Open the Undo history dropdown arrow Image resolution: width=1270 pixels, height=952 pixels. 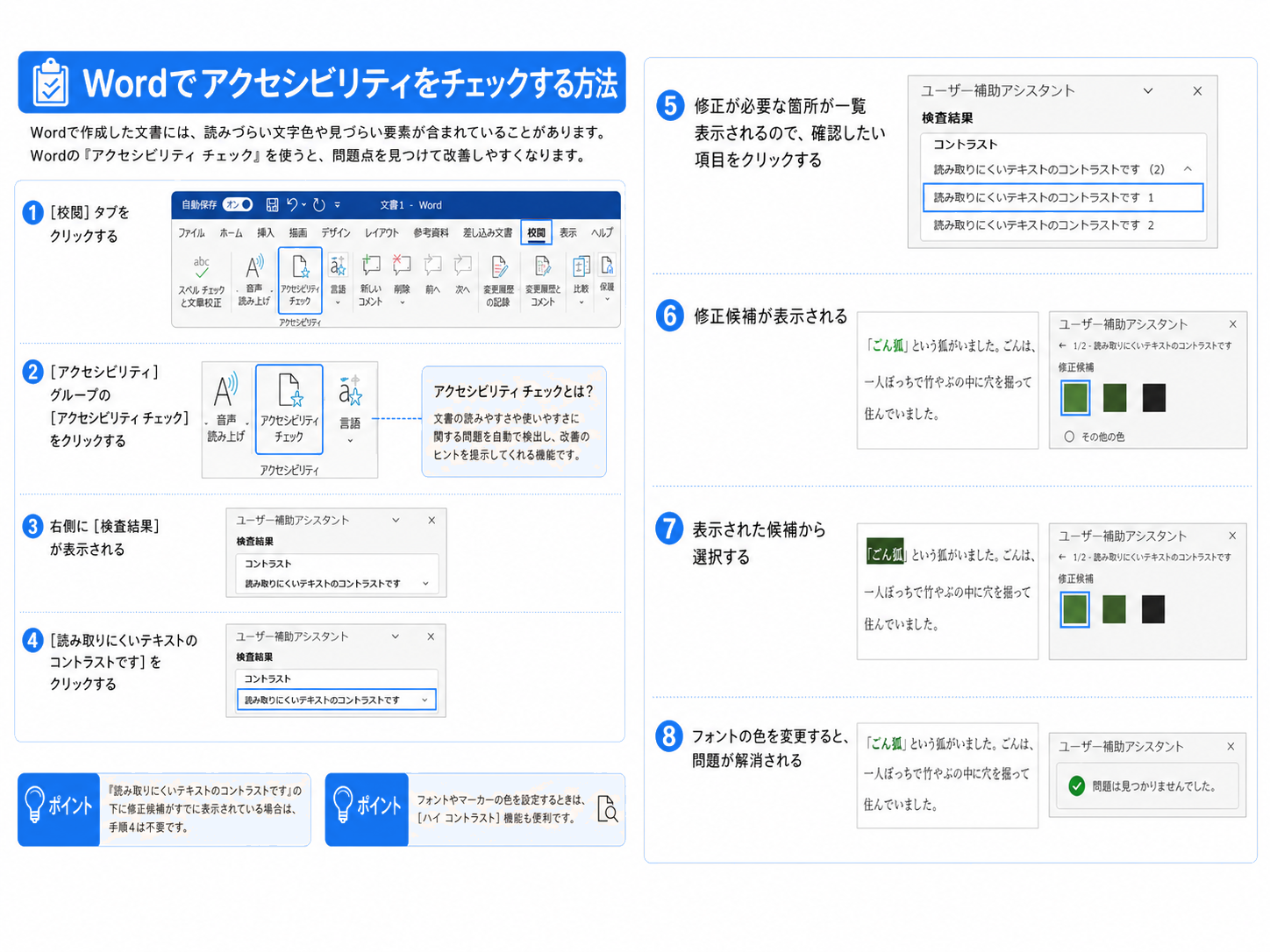(304, 205)
